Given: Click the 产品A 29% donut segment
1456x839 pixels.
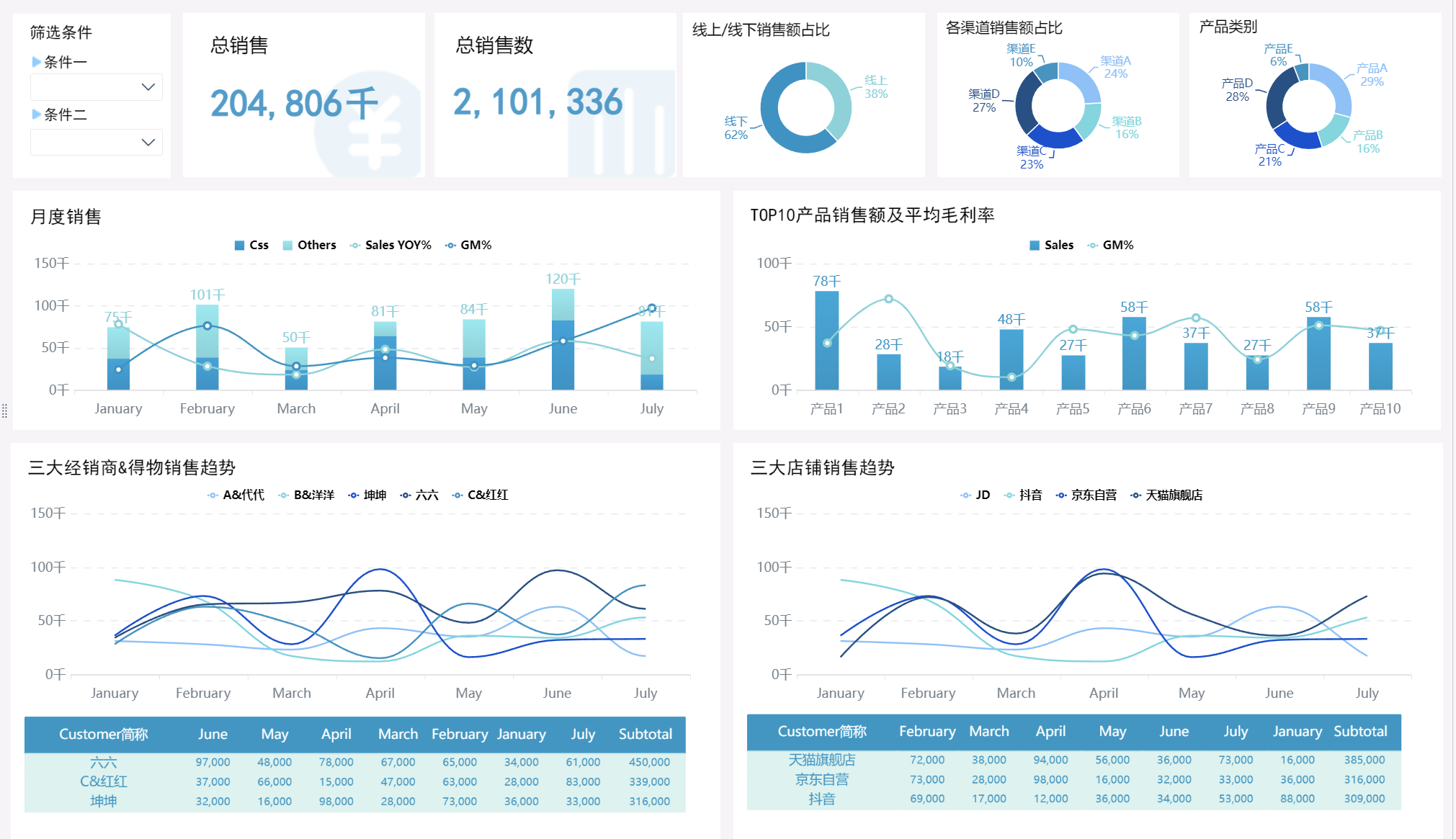Looking at the screenshot, I should 1335,86.
